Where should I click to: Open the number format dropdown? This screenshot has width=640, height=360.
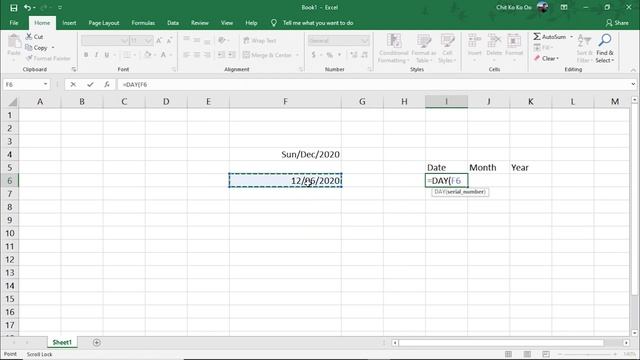(x=364, y=40)
